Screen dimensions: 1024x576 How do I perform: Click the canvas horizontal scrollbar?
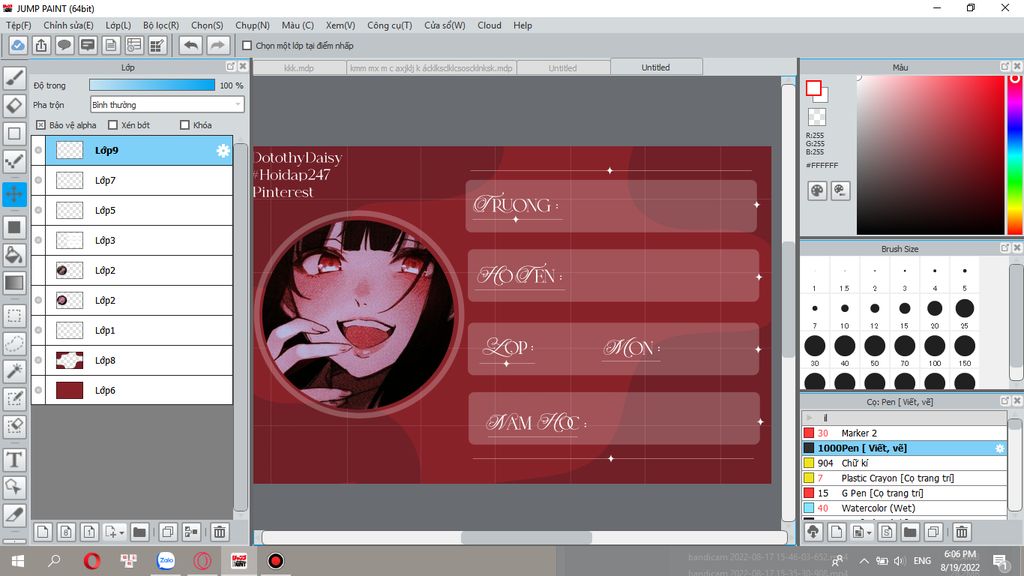(x=526, y=537)
